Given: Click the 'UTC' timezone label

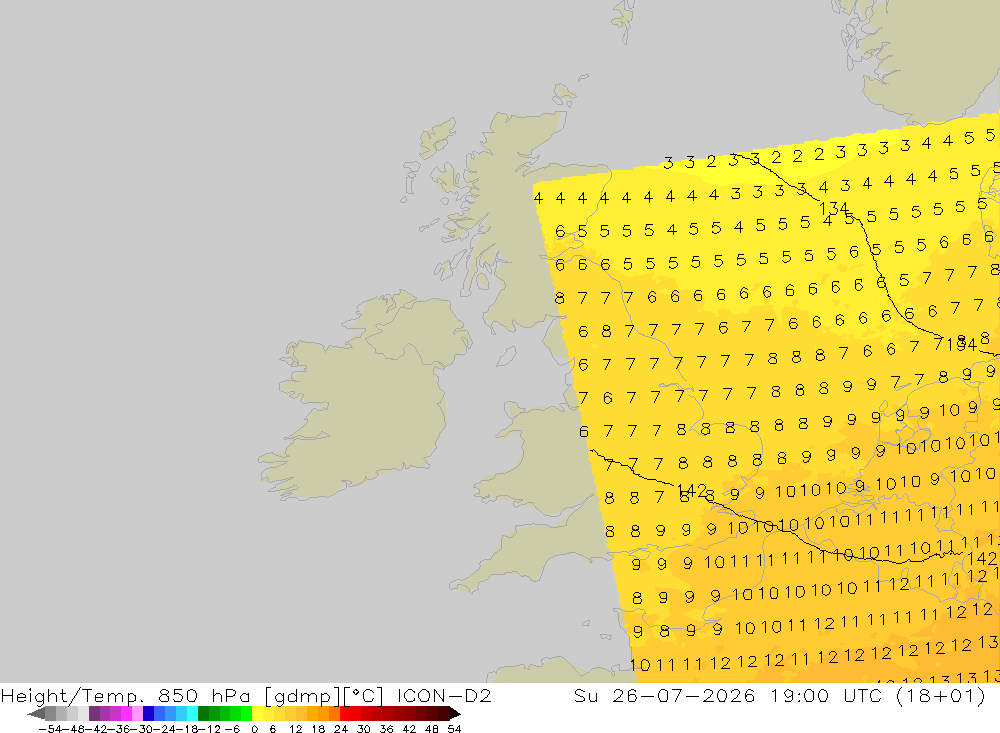Looking at the screenshot, I should pyautogui.click(x=862, y=695).
